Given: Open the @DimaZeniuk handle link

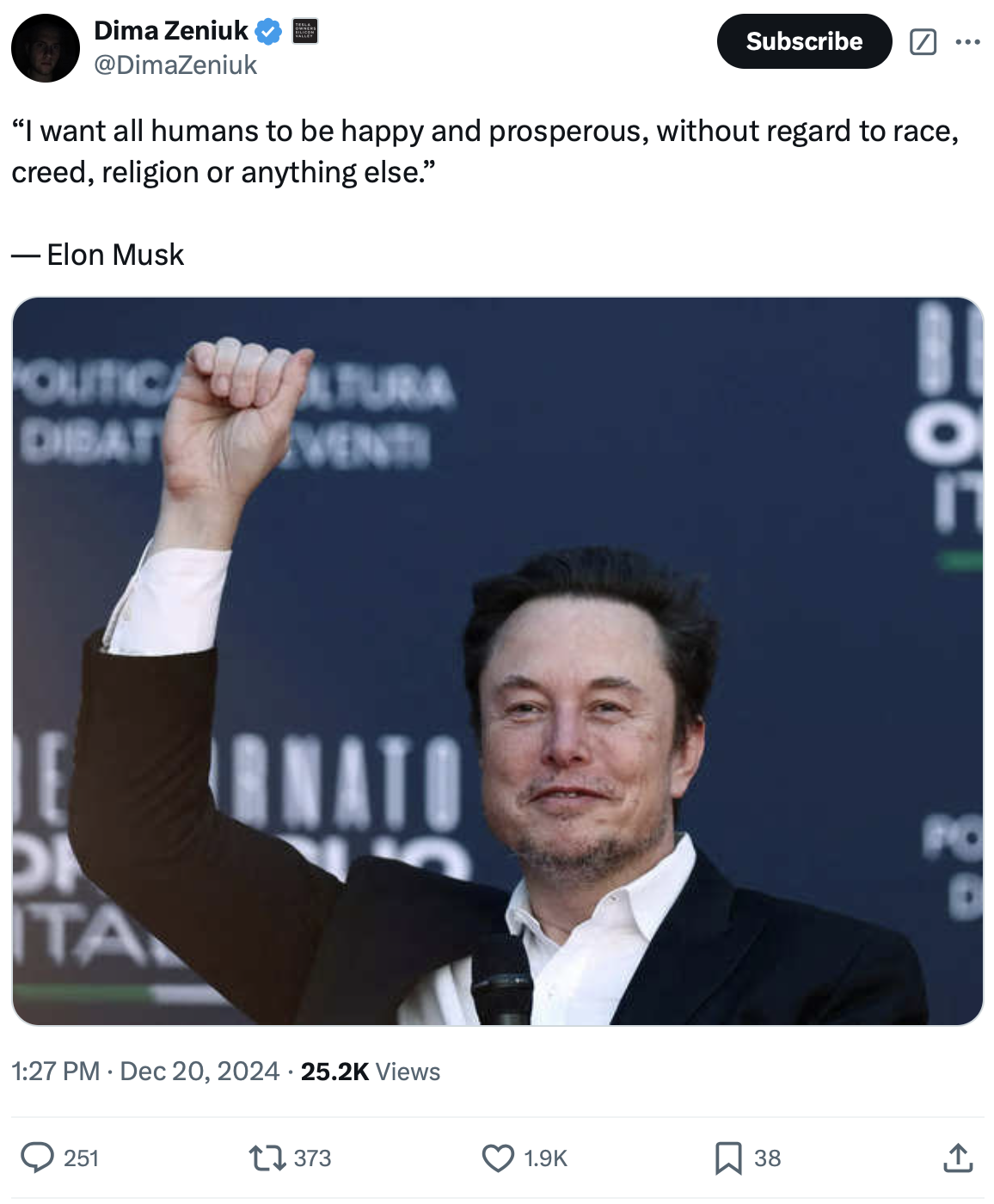Looking at the screenshot, I should (x=175, y=65).
